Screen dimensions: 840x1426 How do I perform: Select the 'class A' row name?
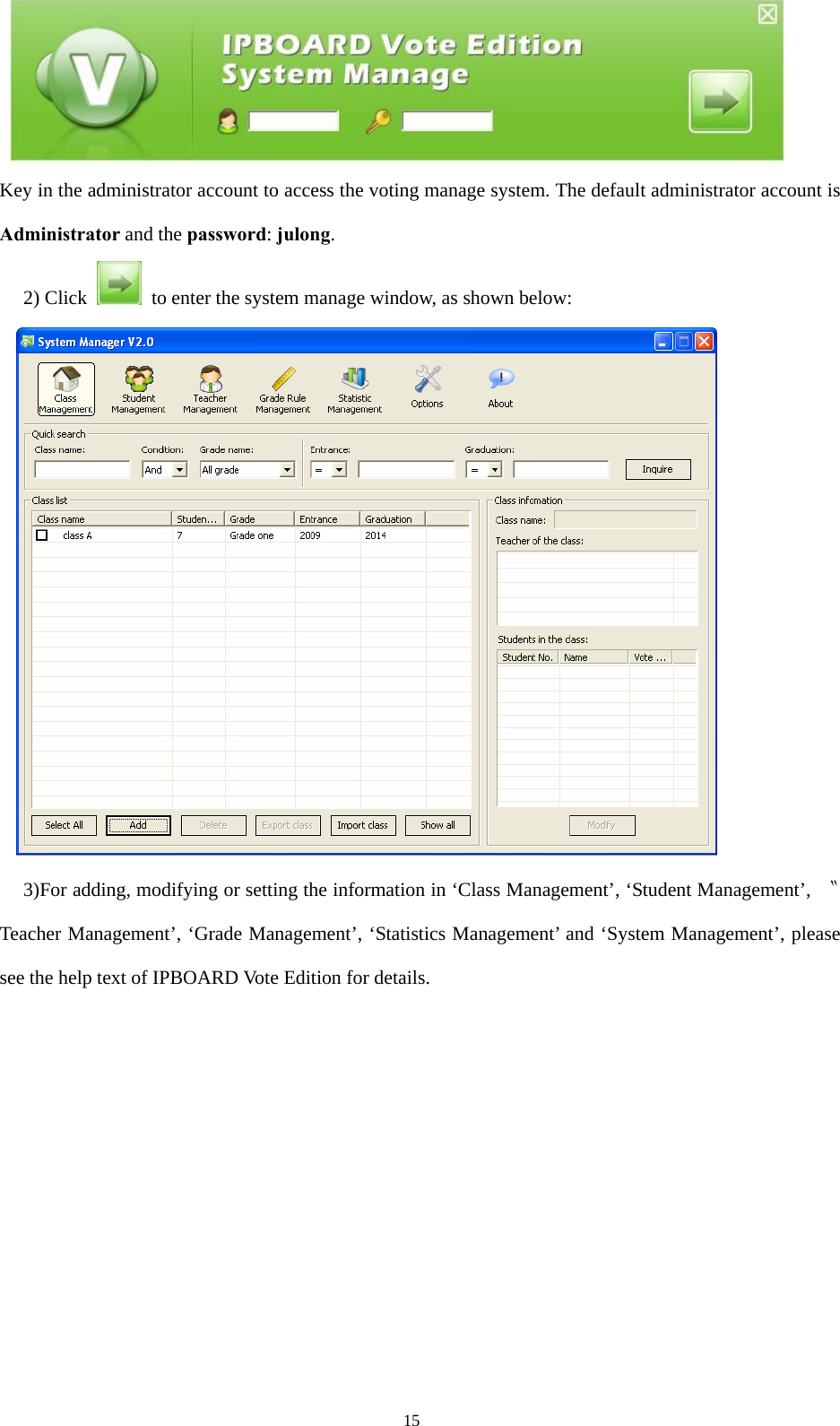77,535
